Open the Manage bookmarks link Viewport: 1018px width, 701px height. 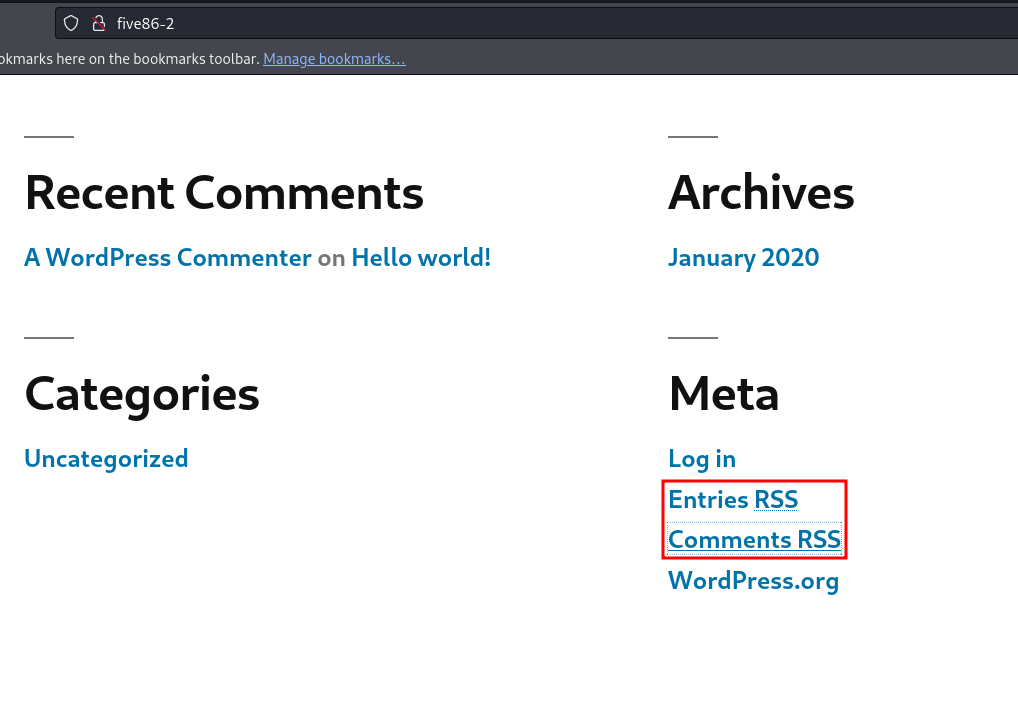coord(334,59)
